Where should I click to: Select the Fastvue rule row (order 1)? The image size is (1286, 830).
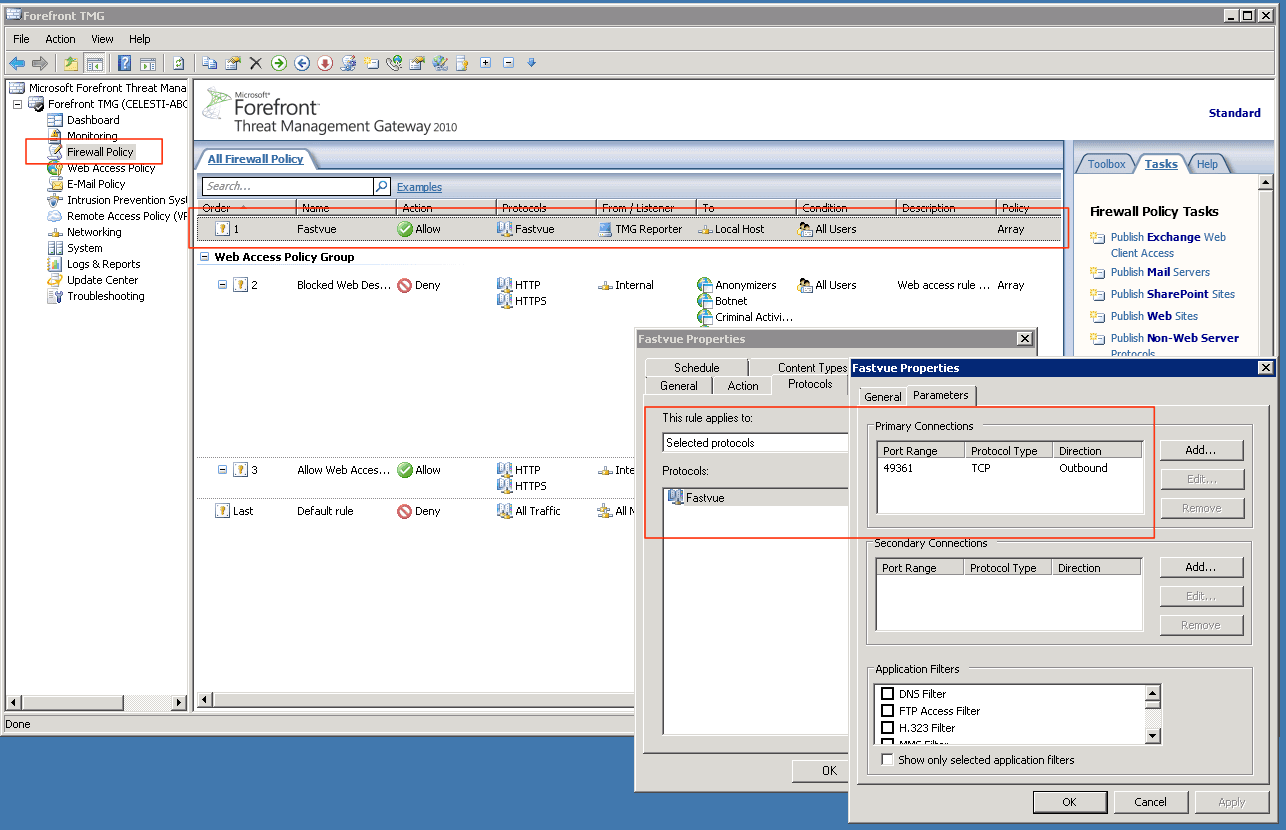[629, 229]
